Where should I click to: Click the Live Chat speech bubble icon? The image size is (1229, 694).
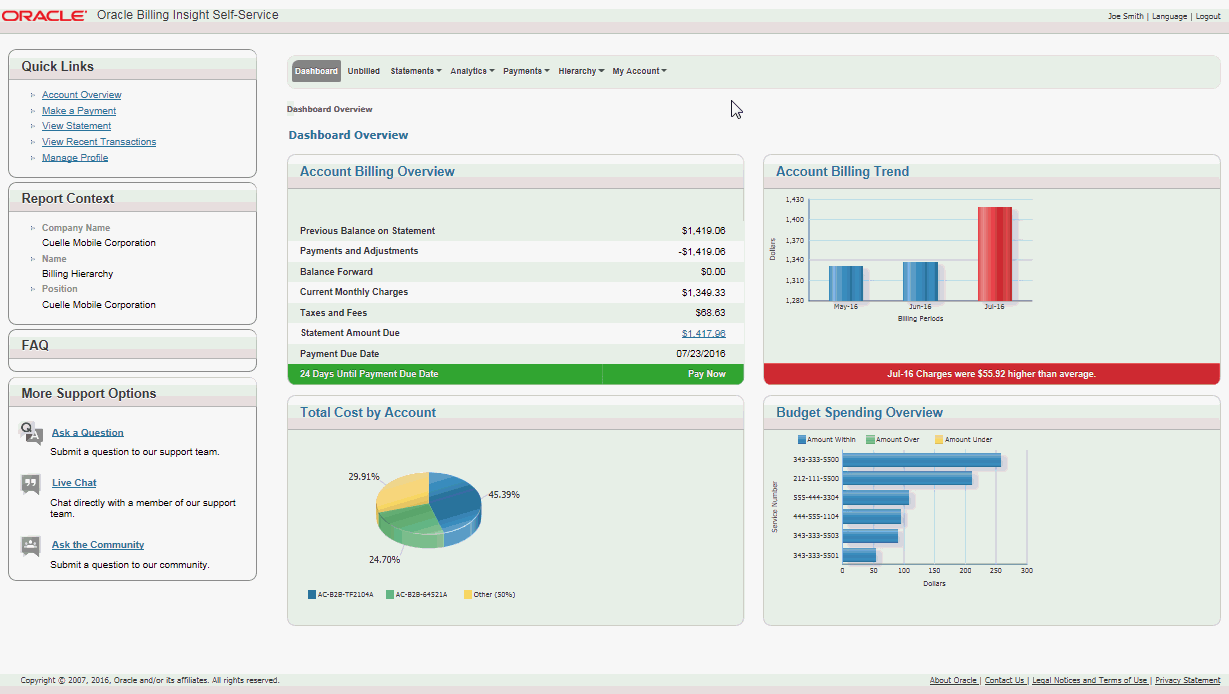coord(31,484)
